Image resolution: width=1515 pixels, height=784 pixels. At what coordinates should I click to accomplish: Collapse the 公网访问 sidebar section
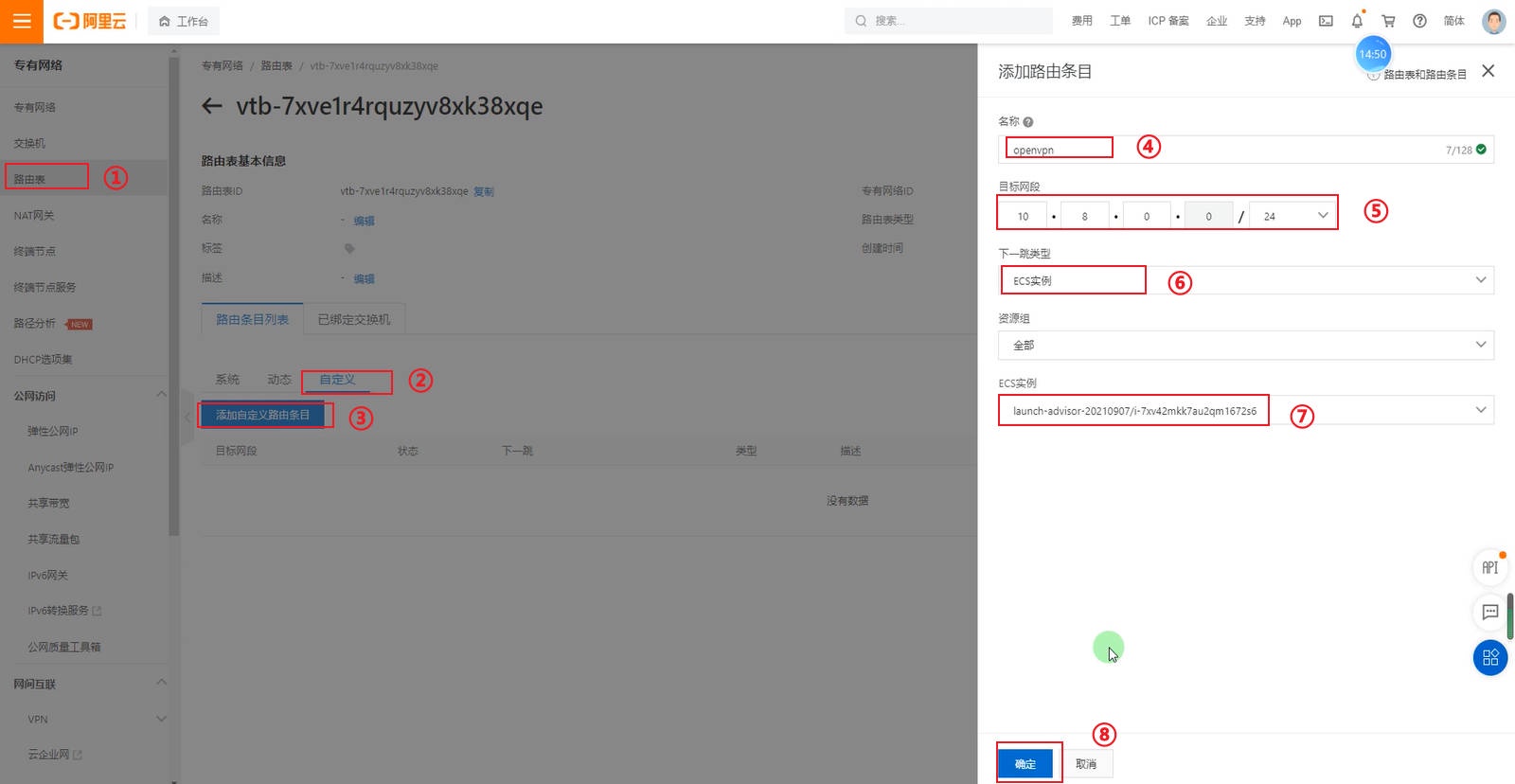[x=161, y=395]
